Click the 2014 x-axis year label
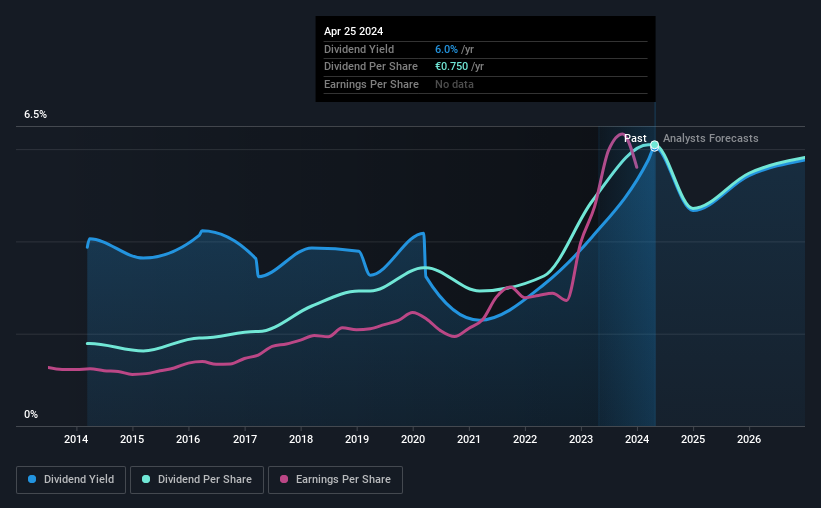 (76, 439)
